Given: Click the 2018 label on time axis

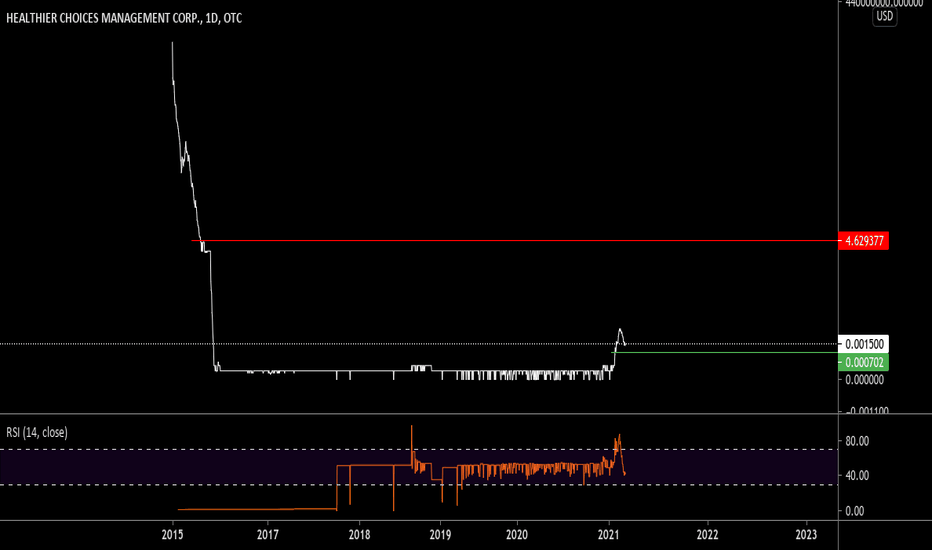Looking at the screenshot, I should pos(359,535).
